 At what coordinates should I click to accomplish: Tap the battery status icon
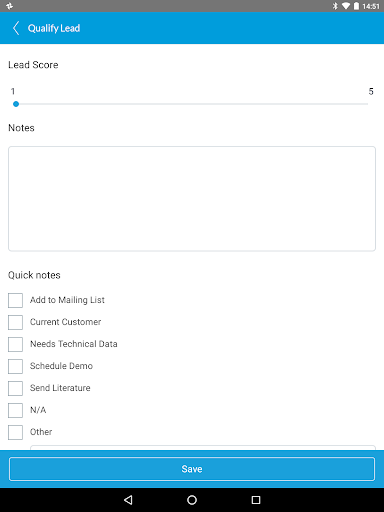[356, 6]
